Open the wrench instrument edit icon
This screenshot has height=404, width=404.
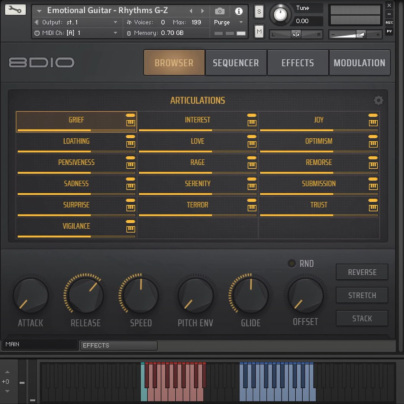point(15,9)
